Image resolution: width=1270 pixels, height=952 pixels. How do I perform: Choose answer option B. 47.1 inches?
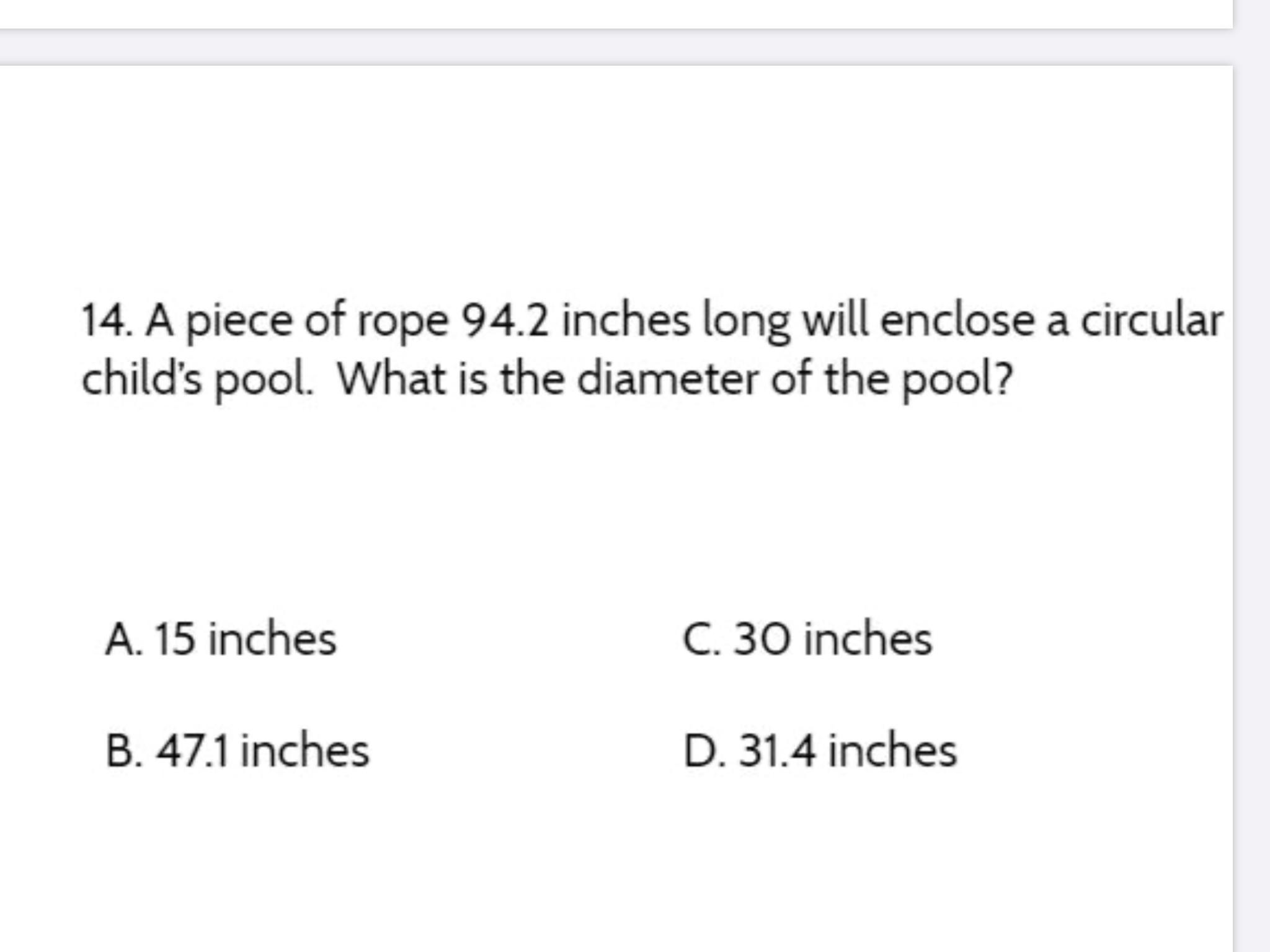point(237,751)
